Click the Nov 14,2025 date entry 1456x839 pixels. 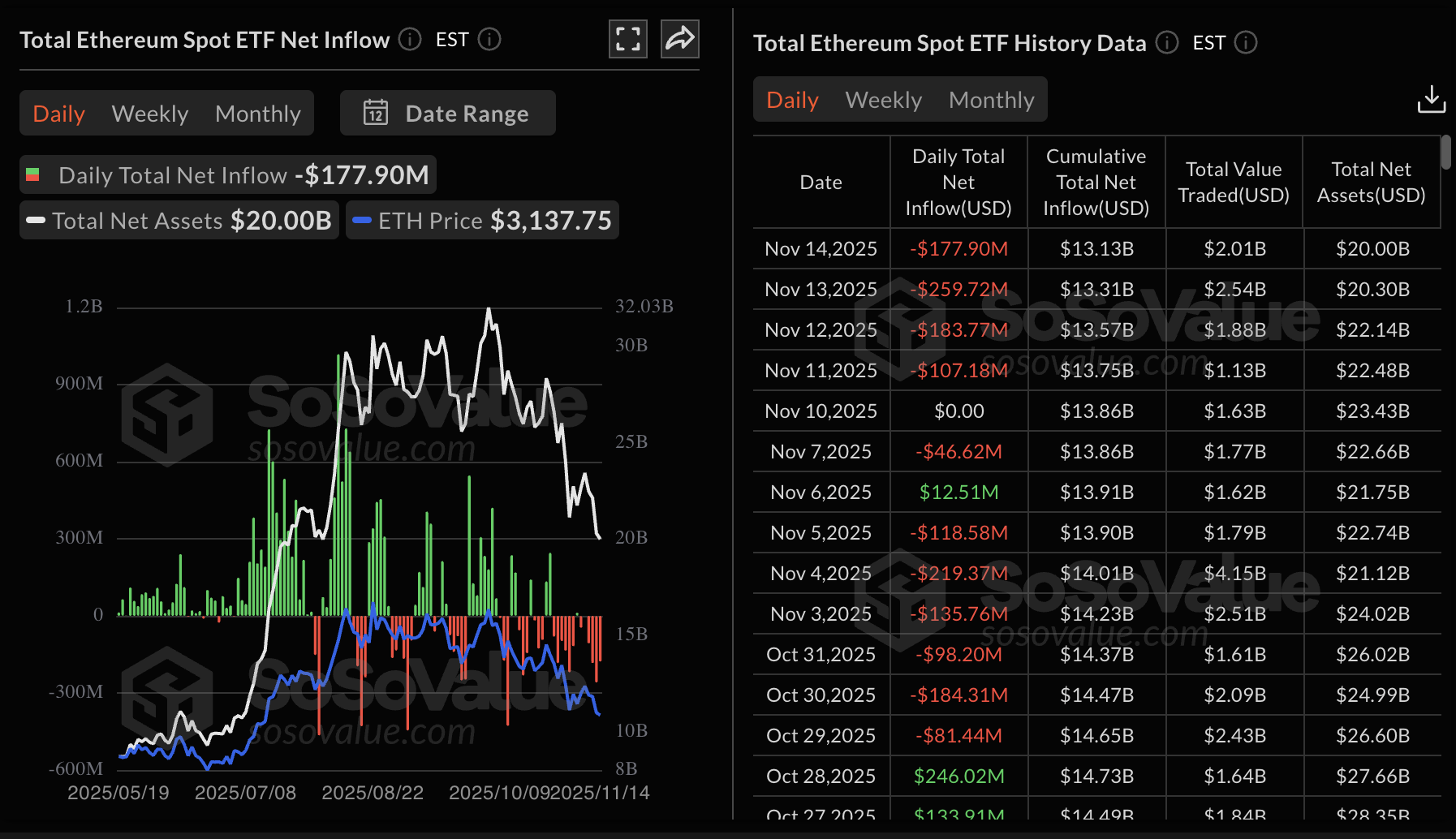tap(821, 248)
